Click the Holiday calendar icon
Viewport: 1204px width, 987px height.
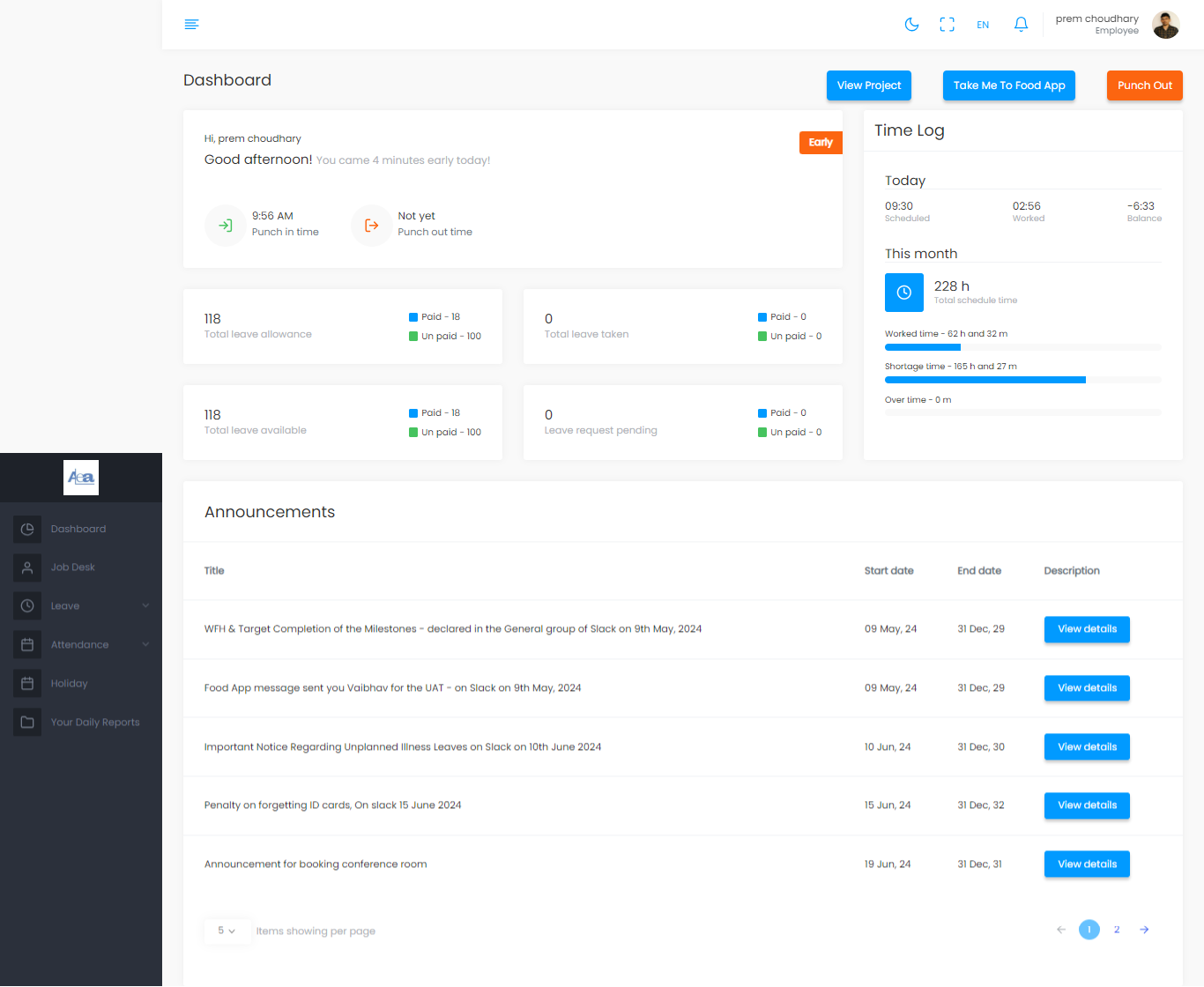tap(27, 683)
